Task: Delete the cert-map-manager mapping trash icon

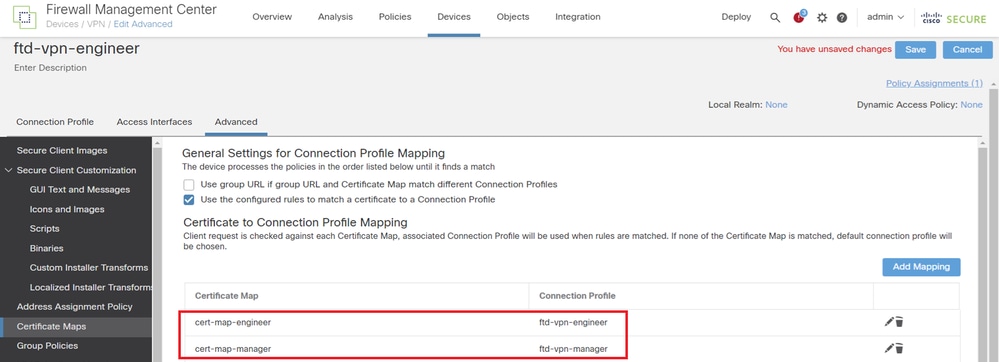Action: coord(899,348)
